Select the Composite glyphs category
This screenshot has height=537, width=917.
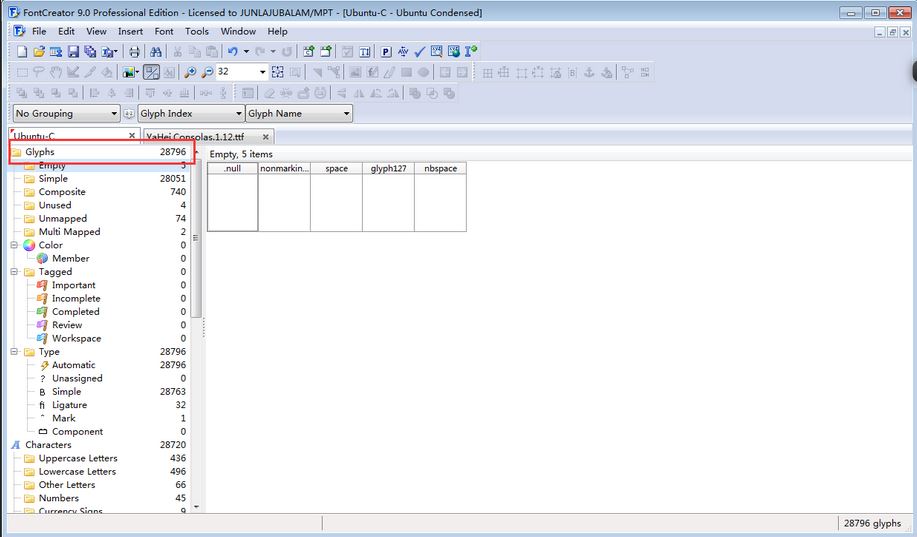[61, 192]
